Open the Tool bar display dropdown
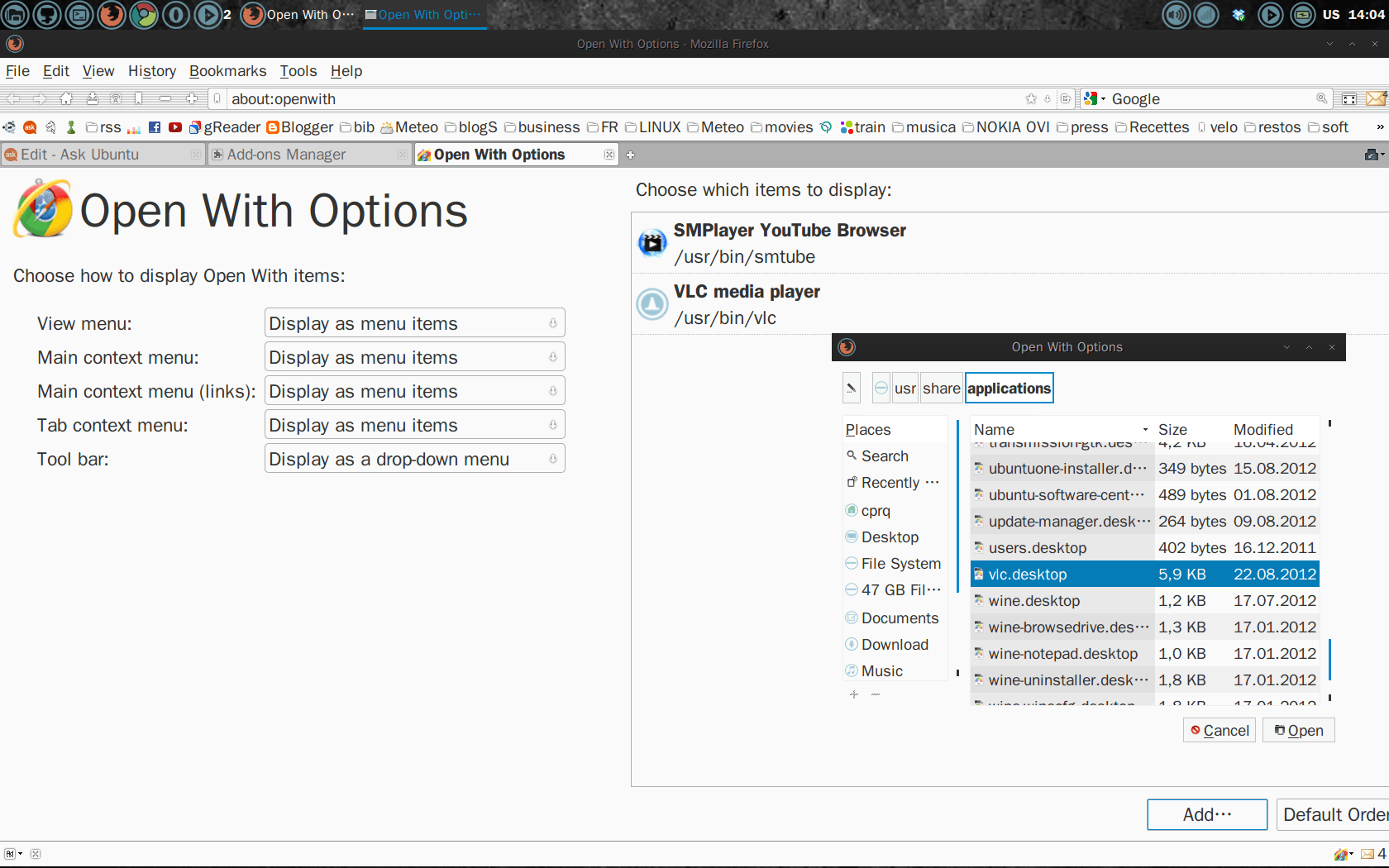 pos(415,459)
